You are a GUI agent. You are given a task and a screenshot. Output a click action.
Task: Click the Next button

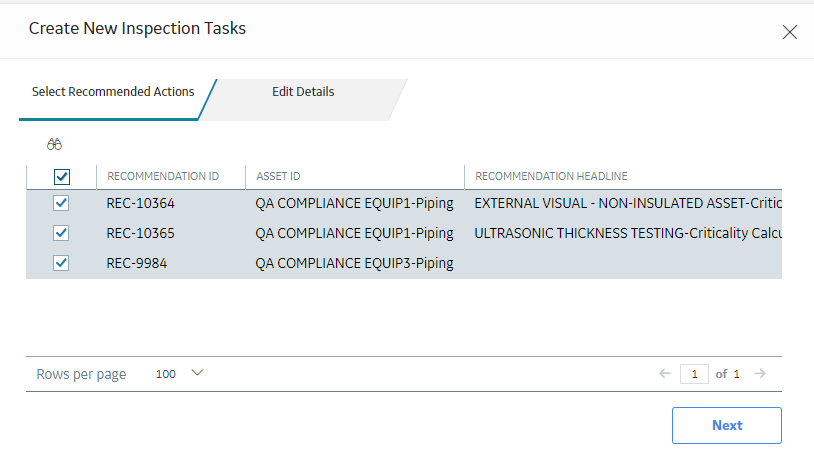(x=727, y=425)
